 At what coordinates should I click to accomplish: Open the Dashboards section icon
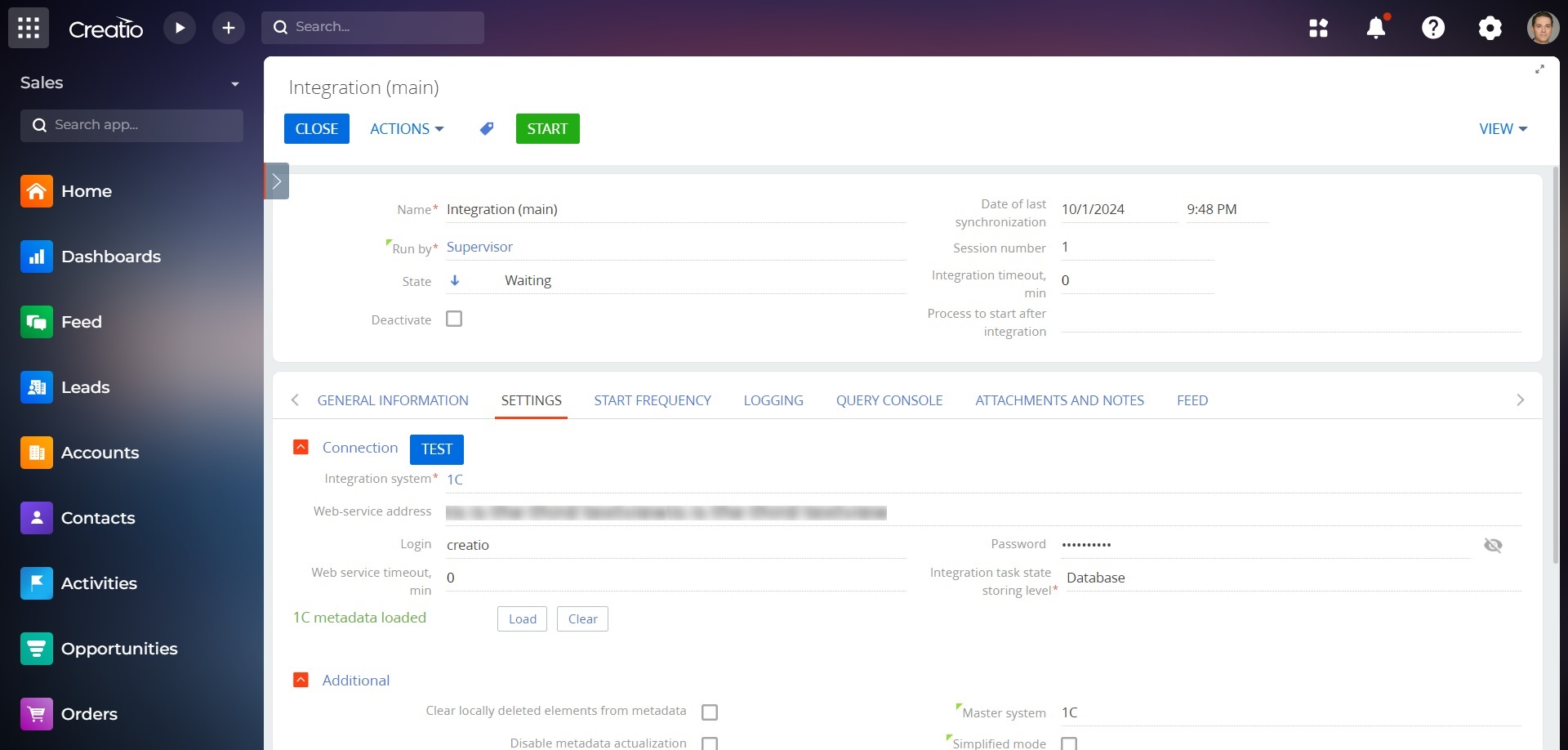tap(37, 257)
